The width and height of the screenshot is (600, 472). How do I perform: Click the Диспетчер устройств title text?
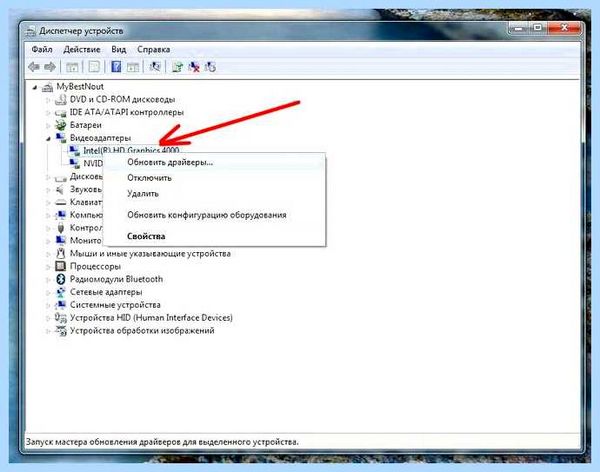click(x=81, y=31)
